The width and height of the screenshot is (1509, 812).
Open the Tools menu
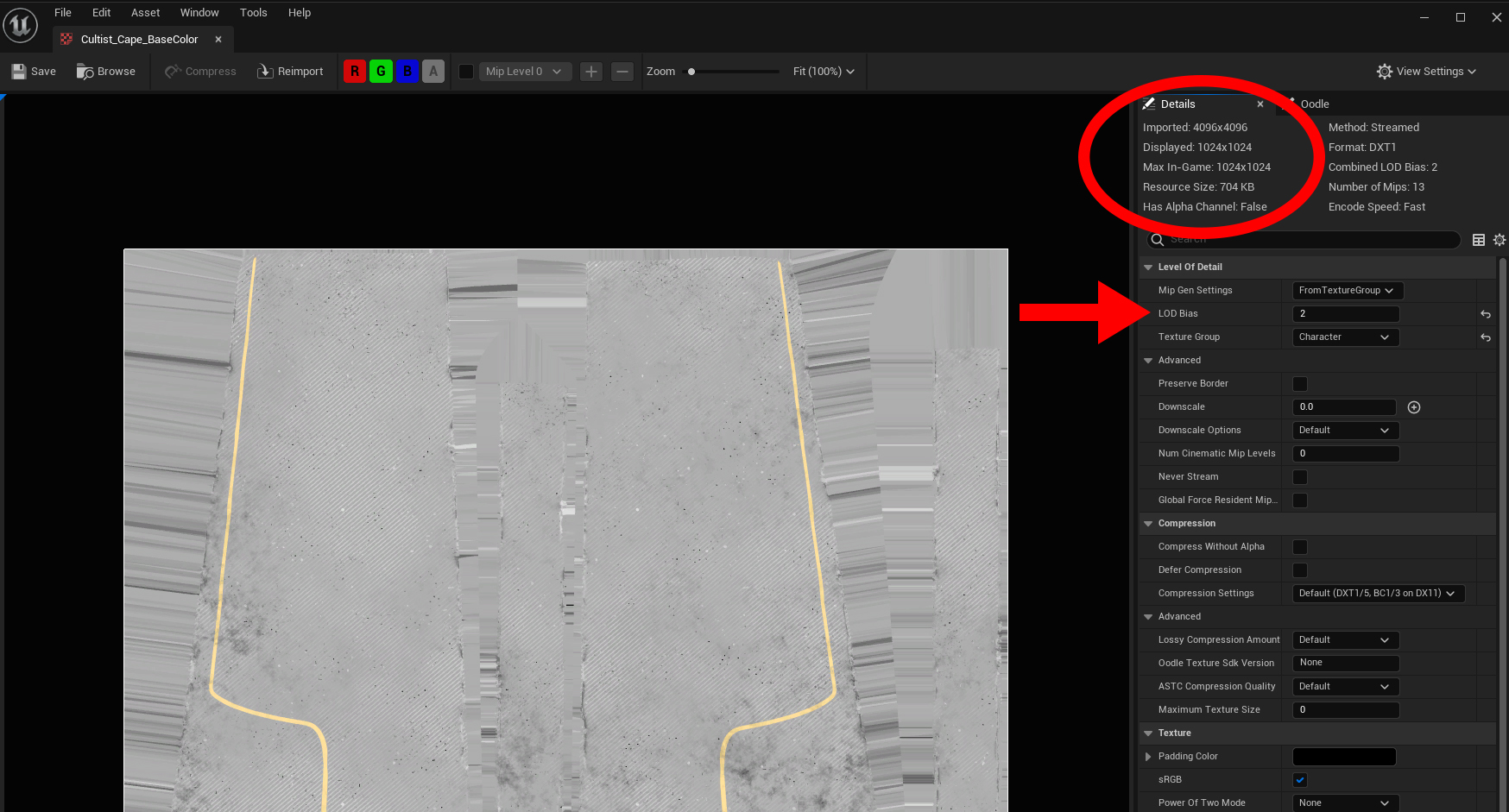tap(254, 13)
